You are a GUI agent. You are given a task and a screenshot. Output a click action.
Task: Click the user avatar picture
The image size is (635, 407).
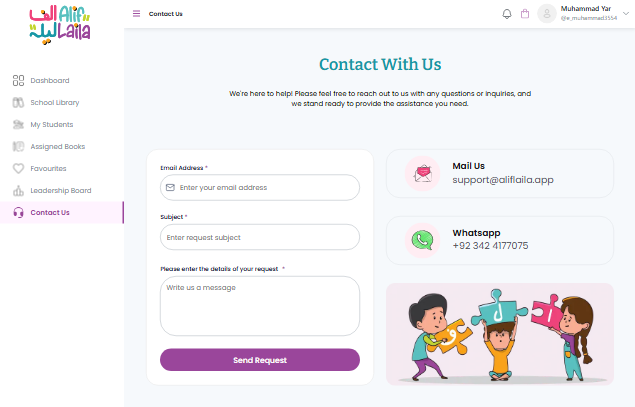pyautogui.click(x=547, y=14)
